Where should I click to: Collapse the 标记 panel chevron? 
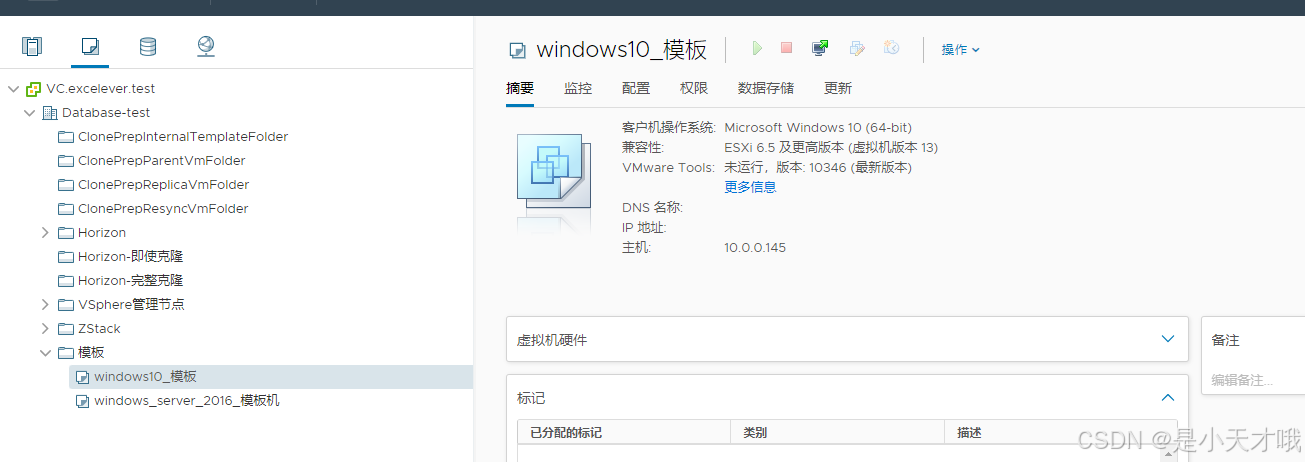pyautogui.click(x=1167, y=397)
